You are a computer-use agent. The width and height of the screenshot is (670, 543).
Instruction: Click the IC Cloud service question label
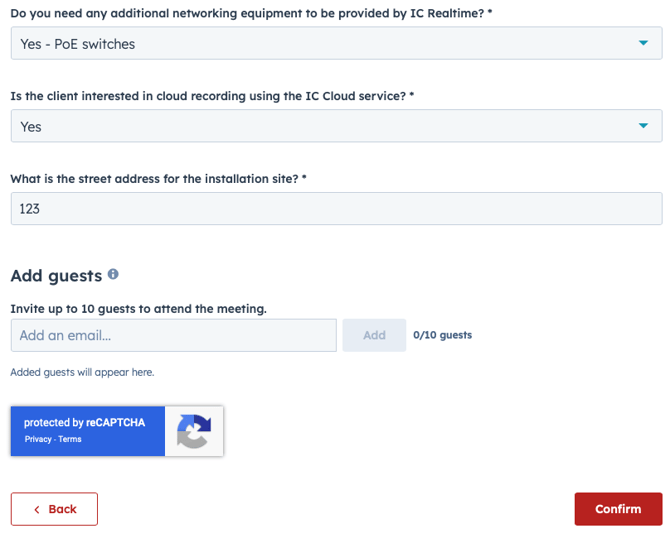click(x=212, y=96)
